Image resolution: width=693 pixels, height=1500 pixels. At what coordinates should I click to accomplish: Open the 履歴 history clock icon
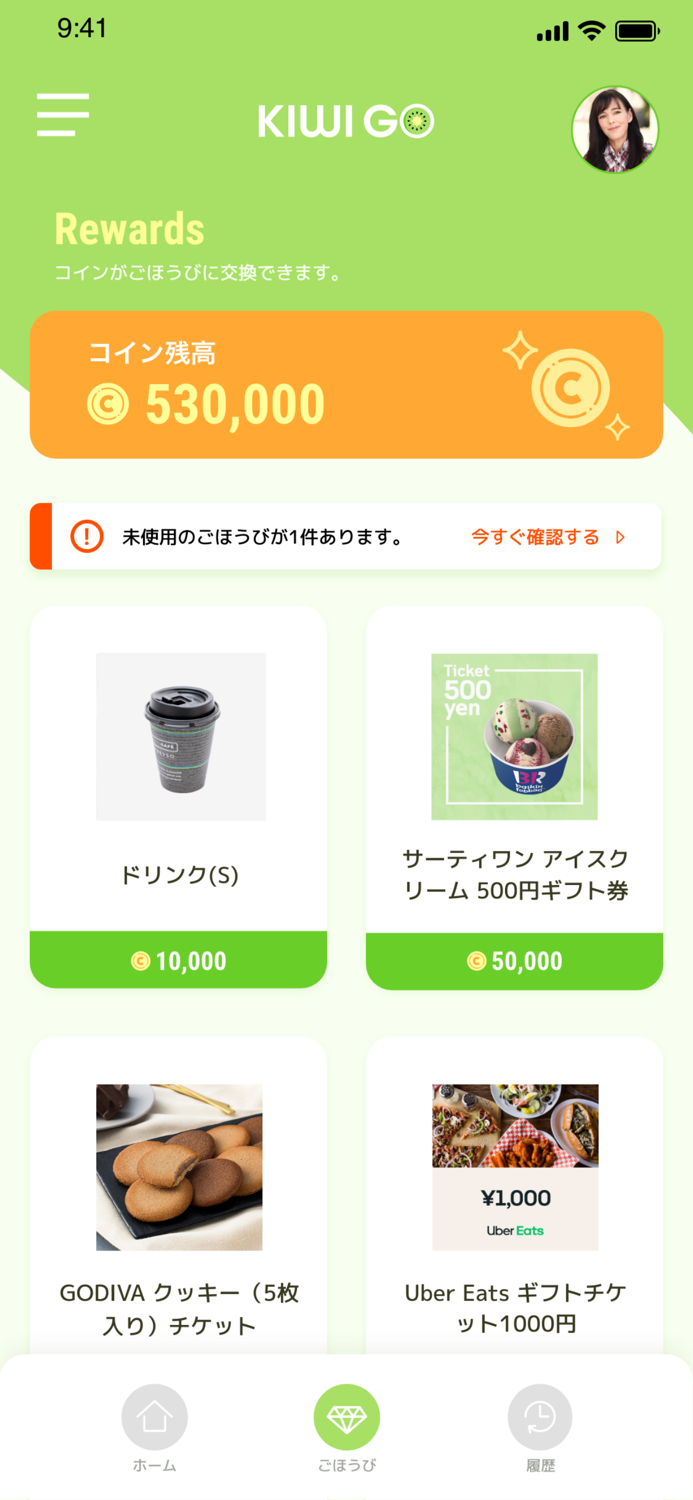click(x=539, y=1416)
